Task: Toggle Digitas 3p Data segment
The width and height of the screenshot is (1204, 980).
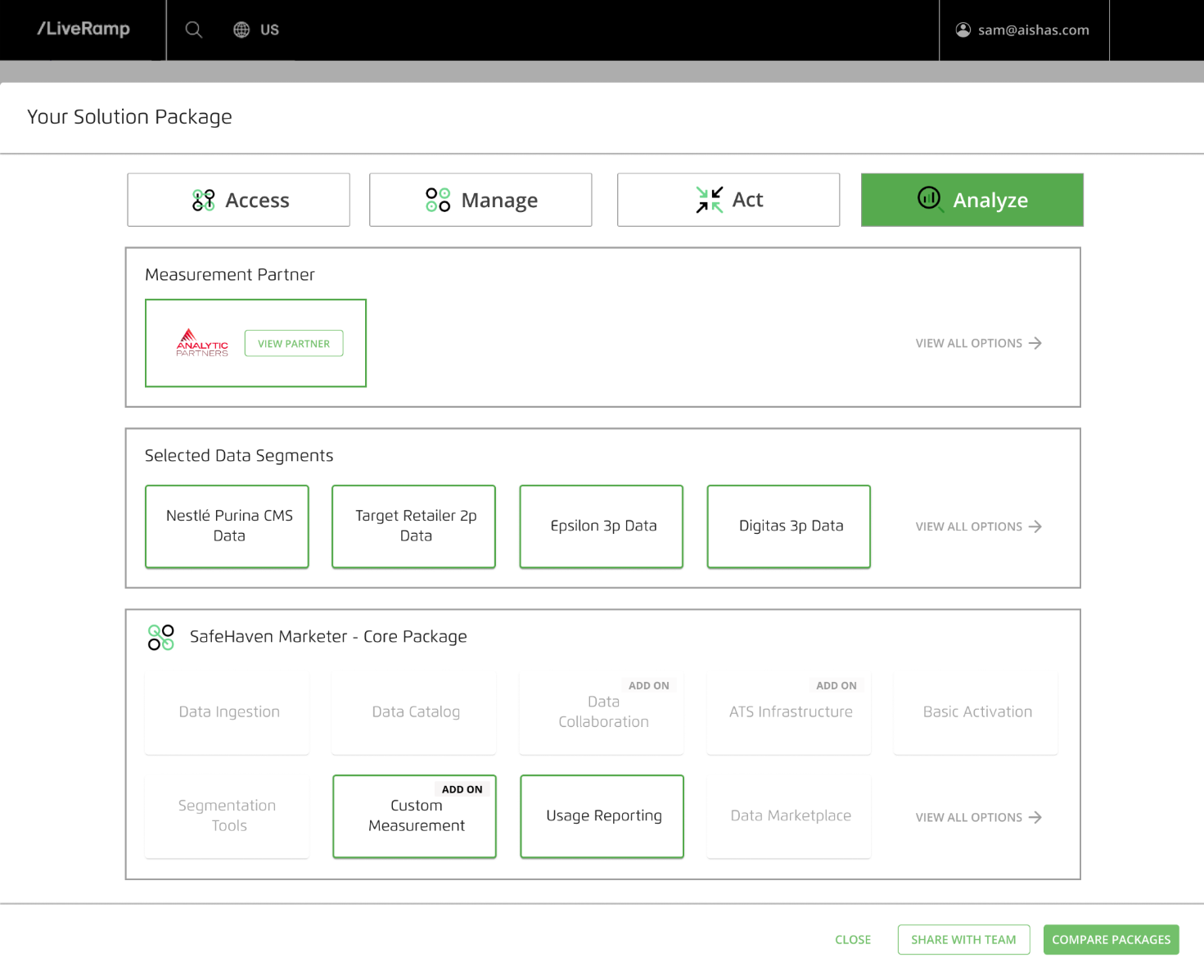Action: point(789,526)
